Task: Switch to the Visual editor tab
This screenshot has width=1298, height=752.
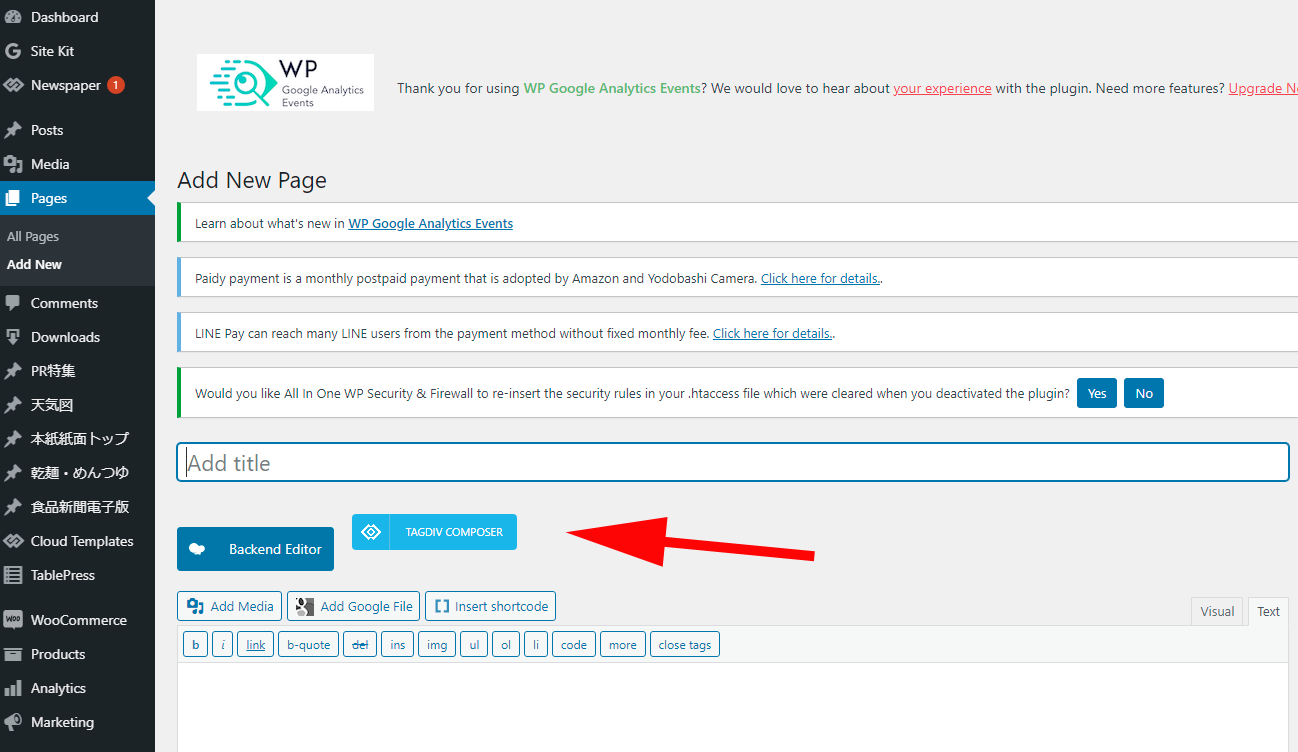Action: coord(1217,611)
